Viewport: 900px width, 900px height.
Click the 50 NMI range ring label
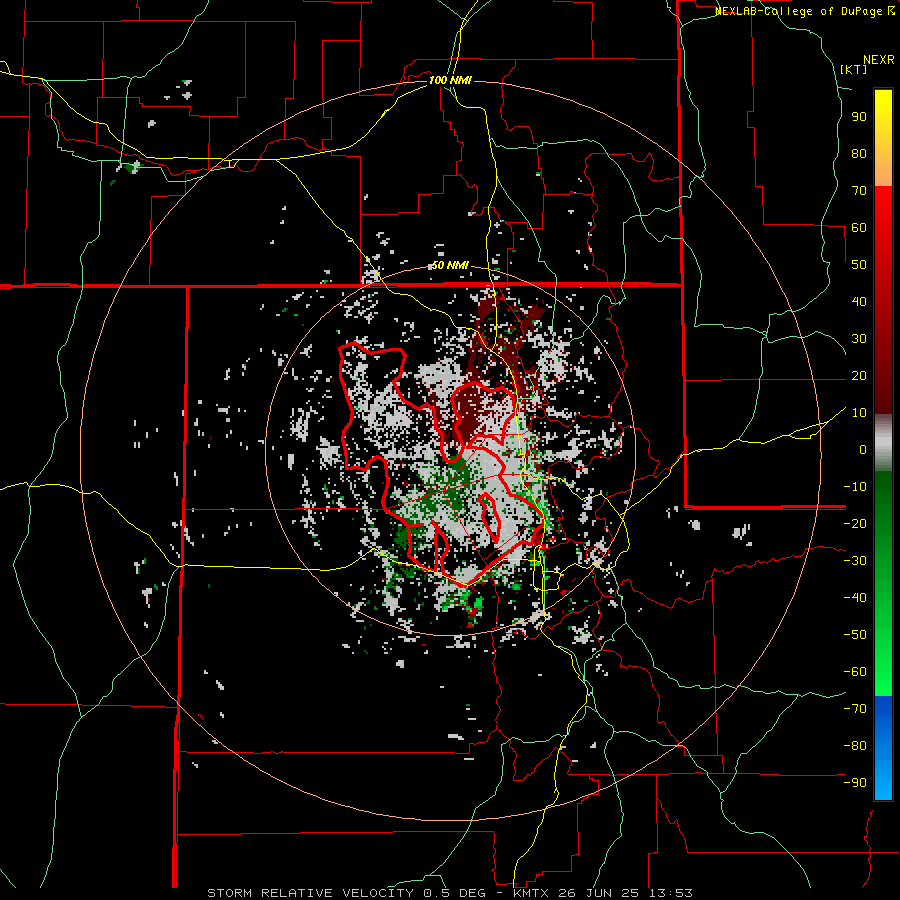coord(450,265)
